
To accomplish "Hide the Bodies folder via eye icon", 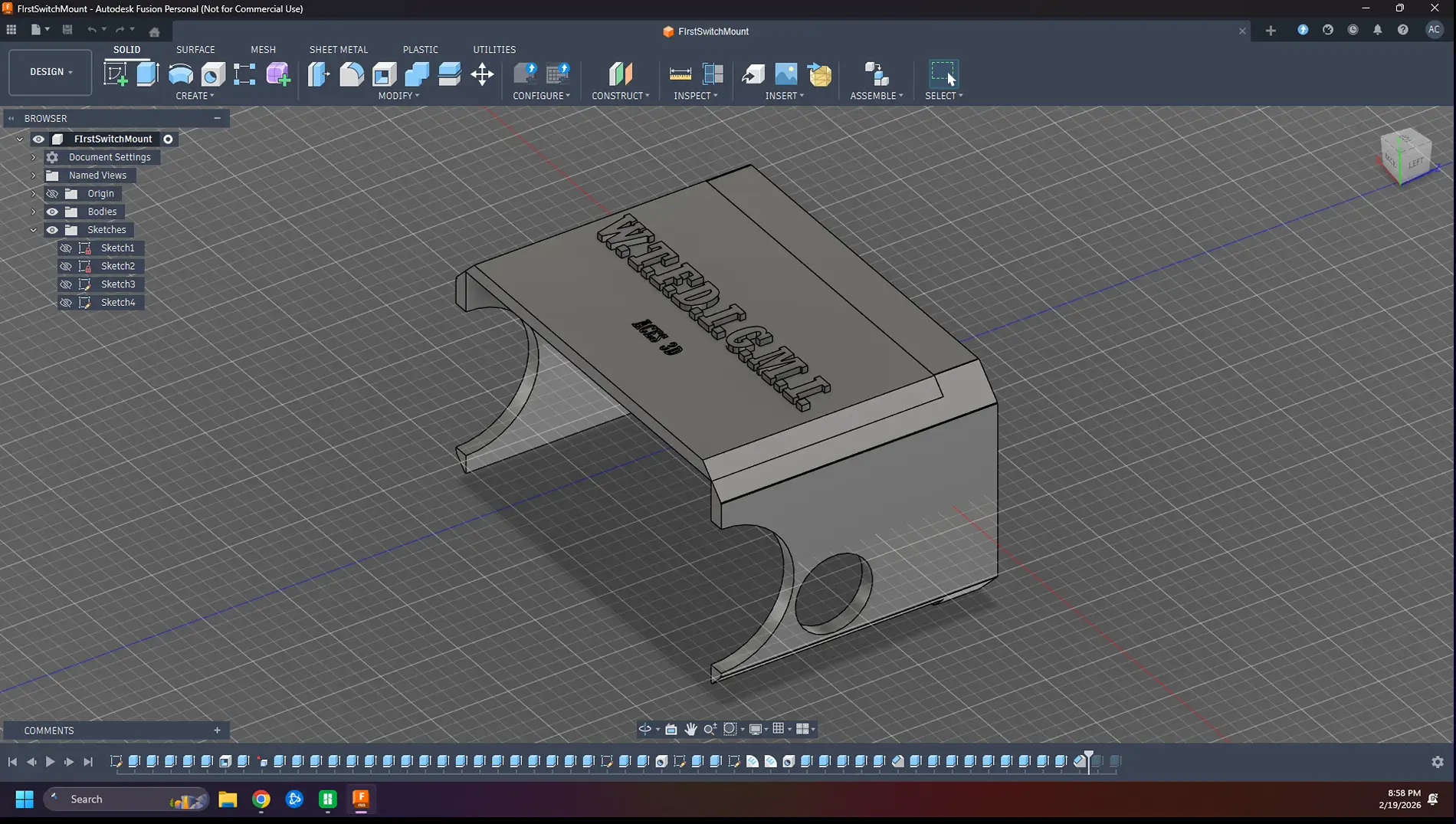I will [52, 212].
